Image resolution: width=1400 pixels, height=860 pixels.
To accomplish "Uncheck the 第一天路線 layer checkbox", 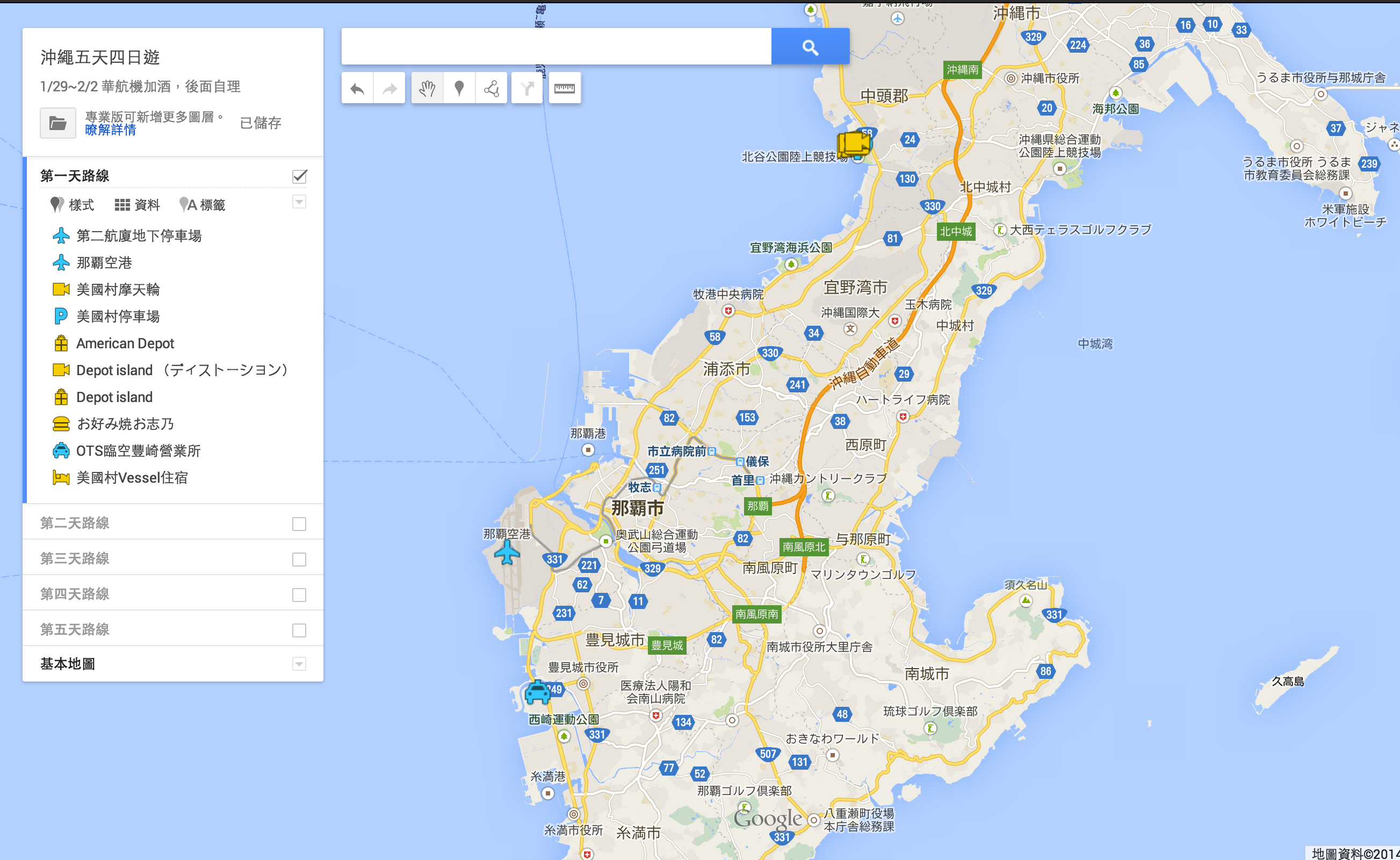I will (300, 176).
